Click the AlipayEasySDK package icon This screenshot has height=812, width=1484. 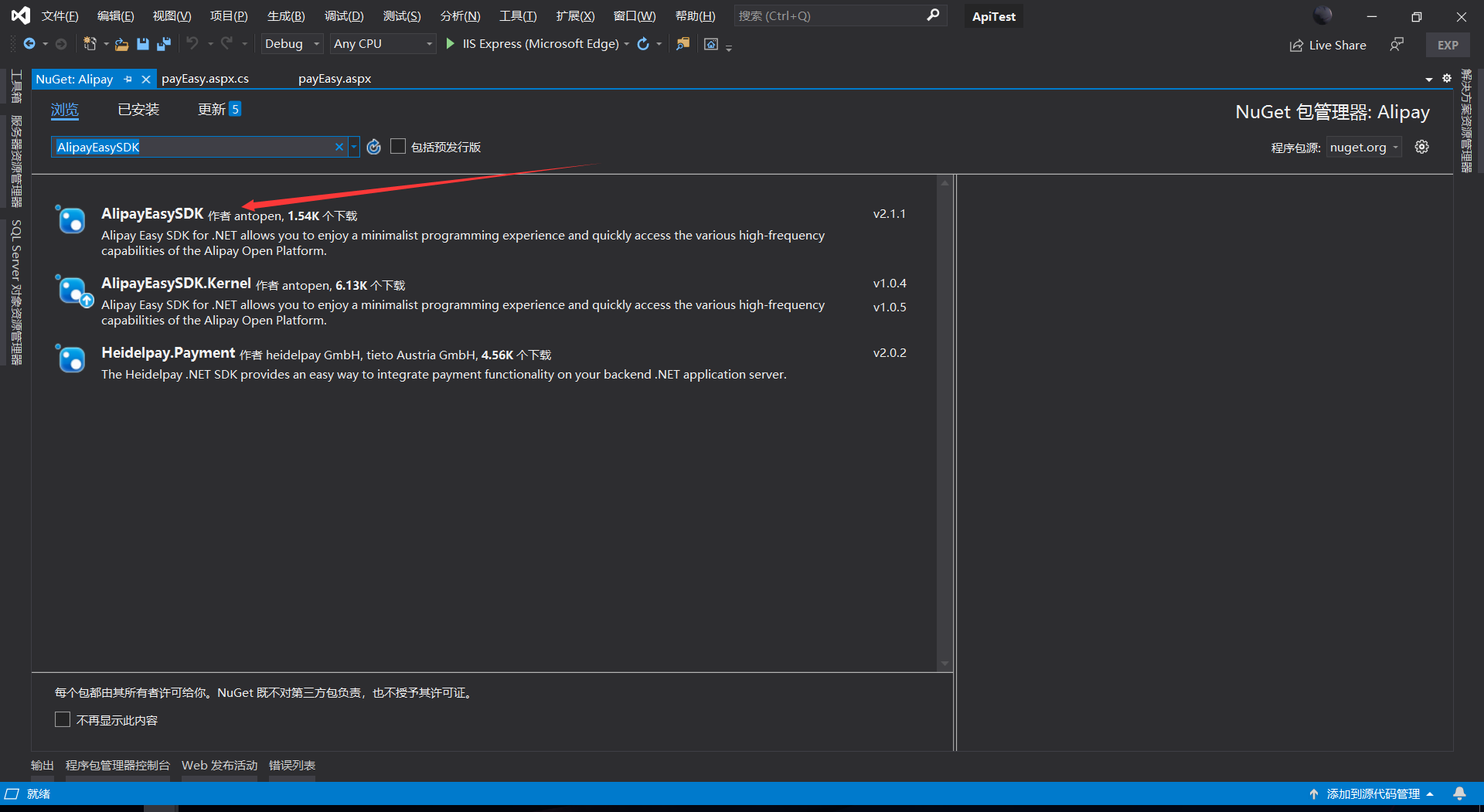71,220
